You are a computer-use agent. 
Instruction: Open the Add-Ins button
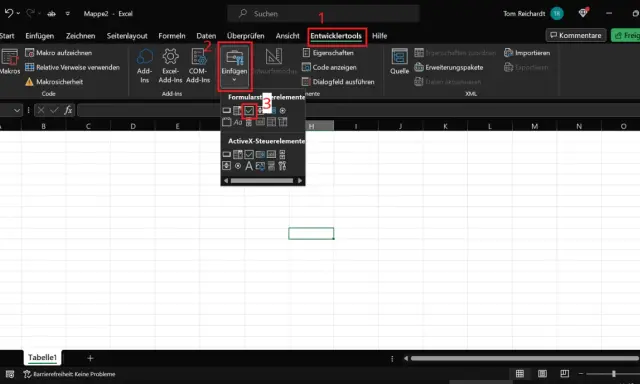tap(144, 66)
